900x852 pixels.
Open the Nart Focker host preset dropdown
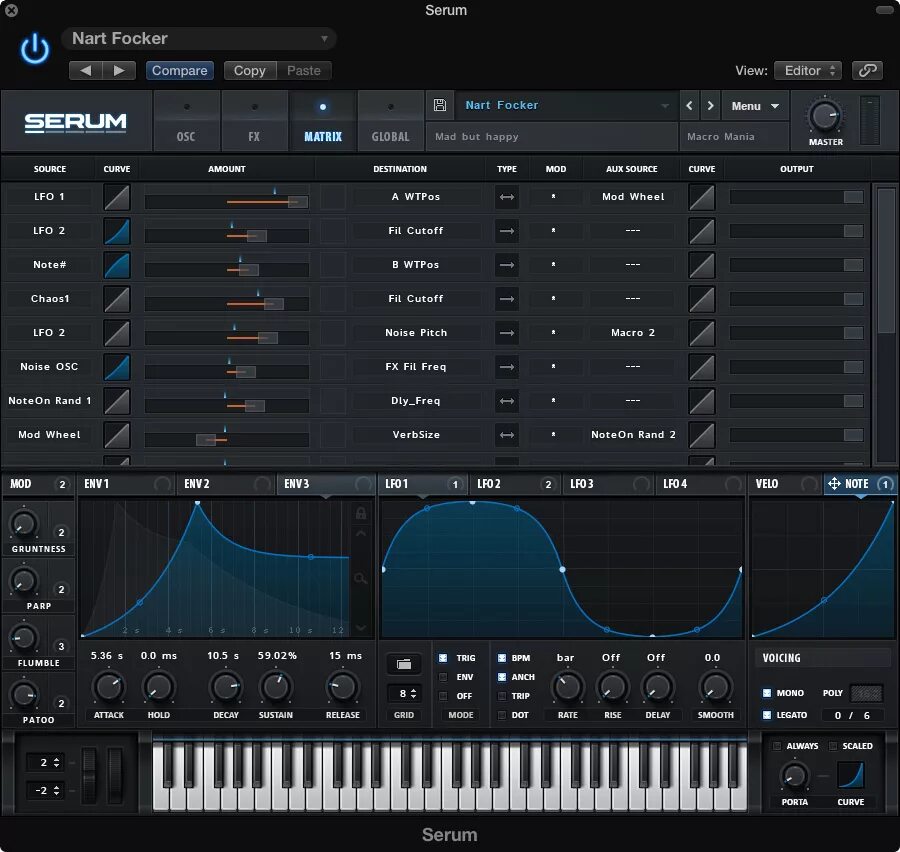(199, 38)
